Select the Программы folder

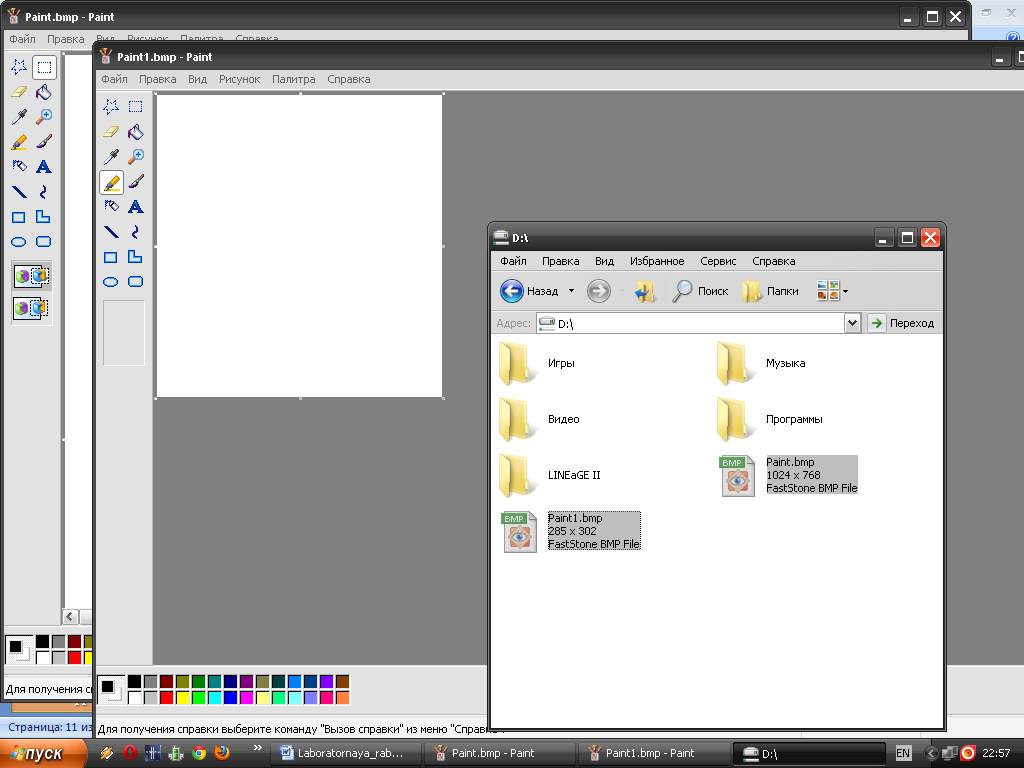click(x=770, y=419)
